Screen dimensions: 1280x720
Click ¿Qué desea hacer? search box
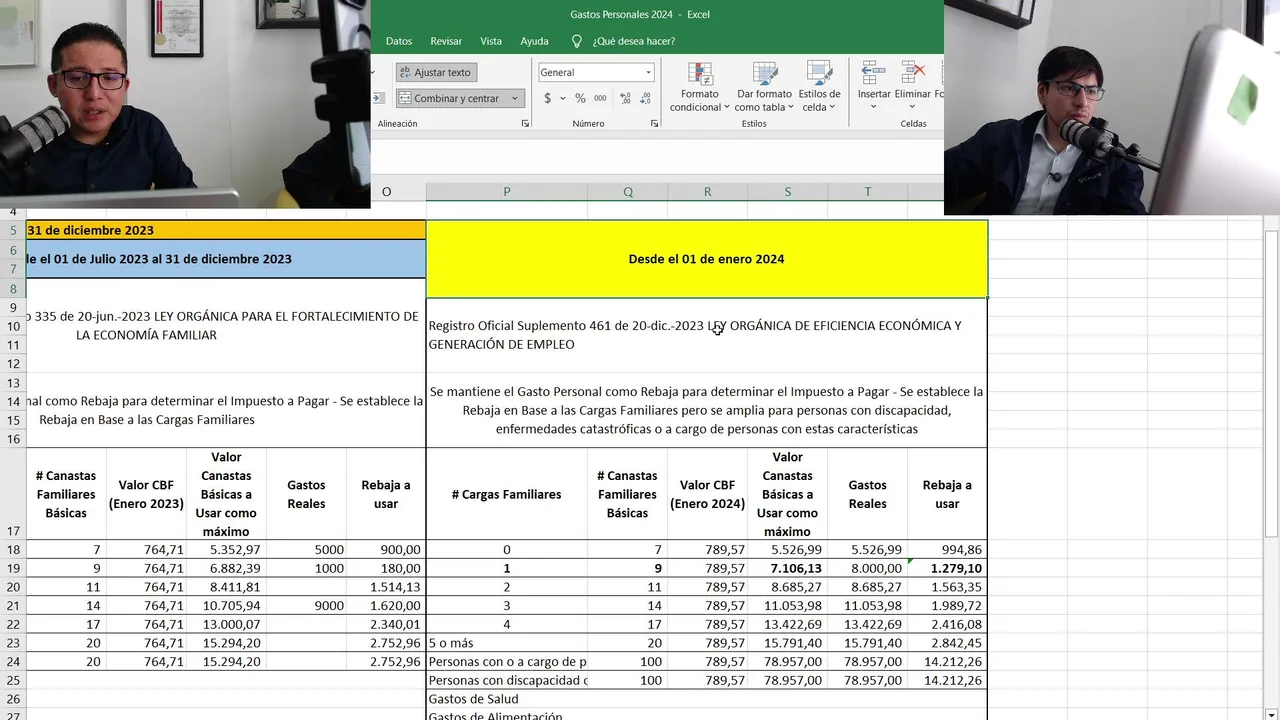(x=633, y=41)
